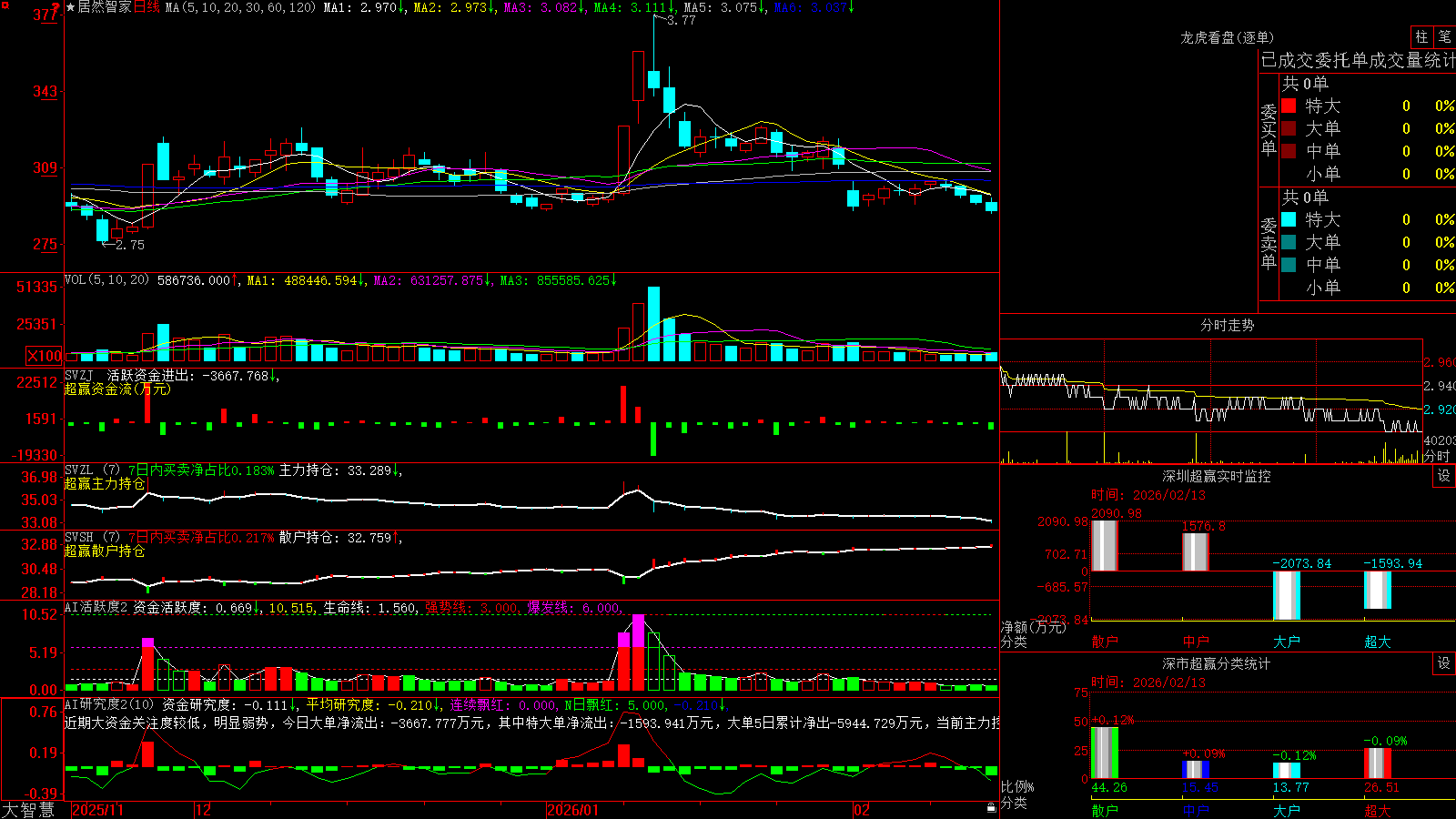1456x819 pixels.
Task: Click the 委卖单 section label
Action: coord(1269,243)
